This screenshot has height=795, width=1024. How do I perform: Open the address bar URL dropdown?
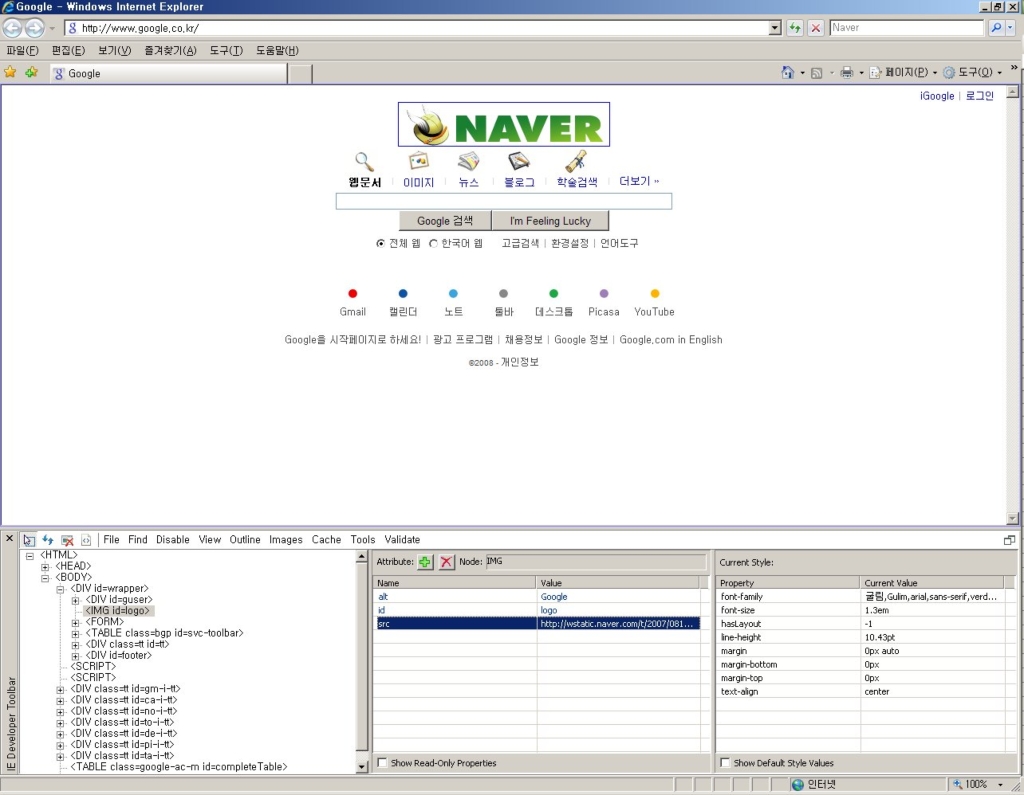tap(775, 28)
